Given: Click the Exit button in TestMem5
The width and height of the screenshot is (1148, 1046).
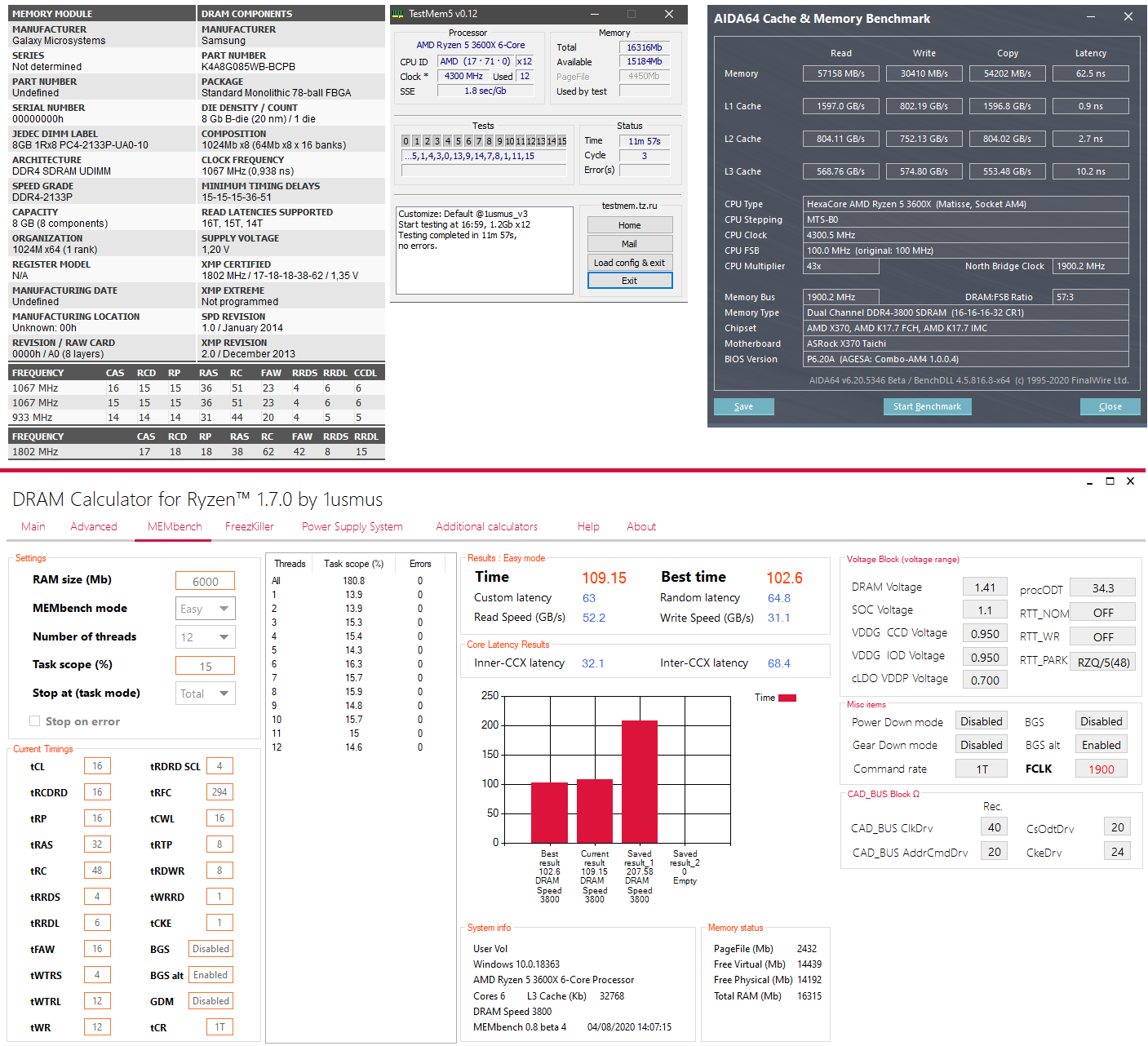Looking at the screenshot, I should click(x=630, y=281).
